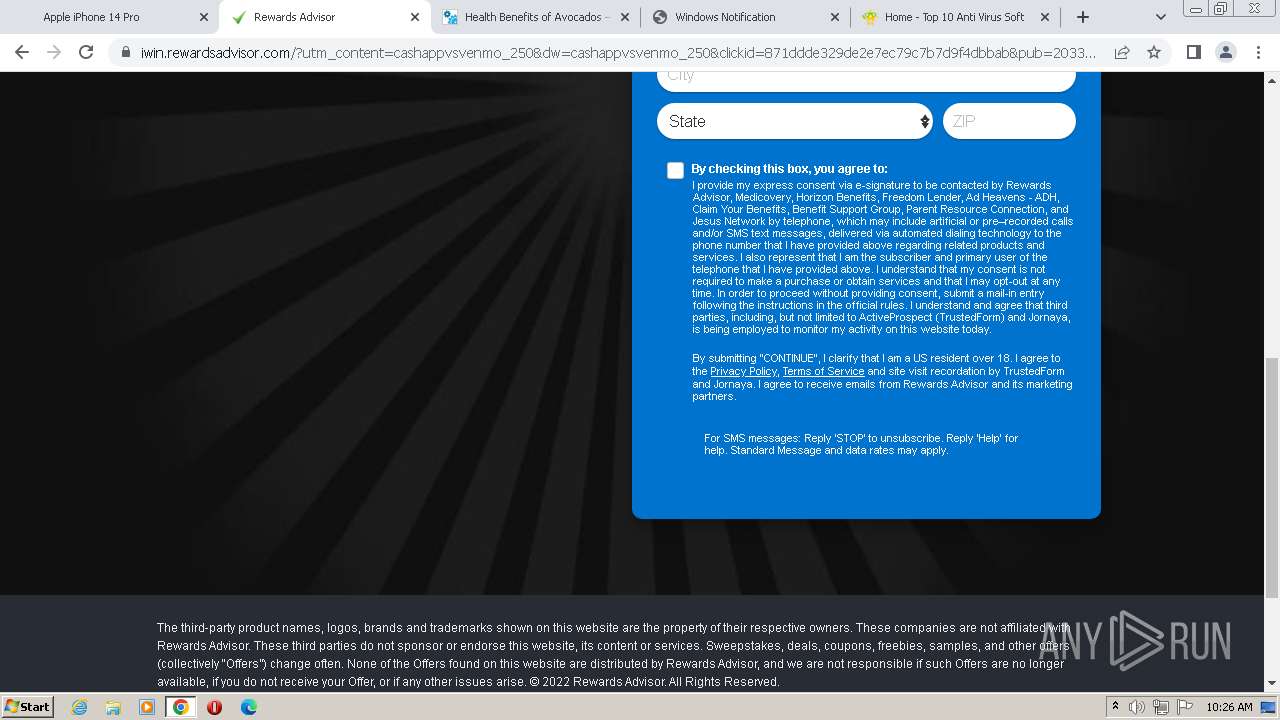Click the City input field

[x=866, y=79]
